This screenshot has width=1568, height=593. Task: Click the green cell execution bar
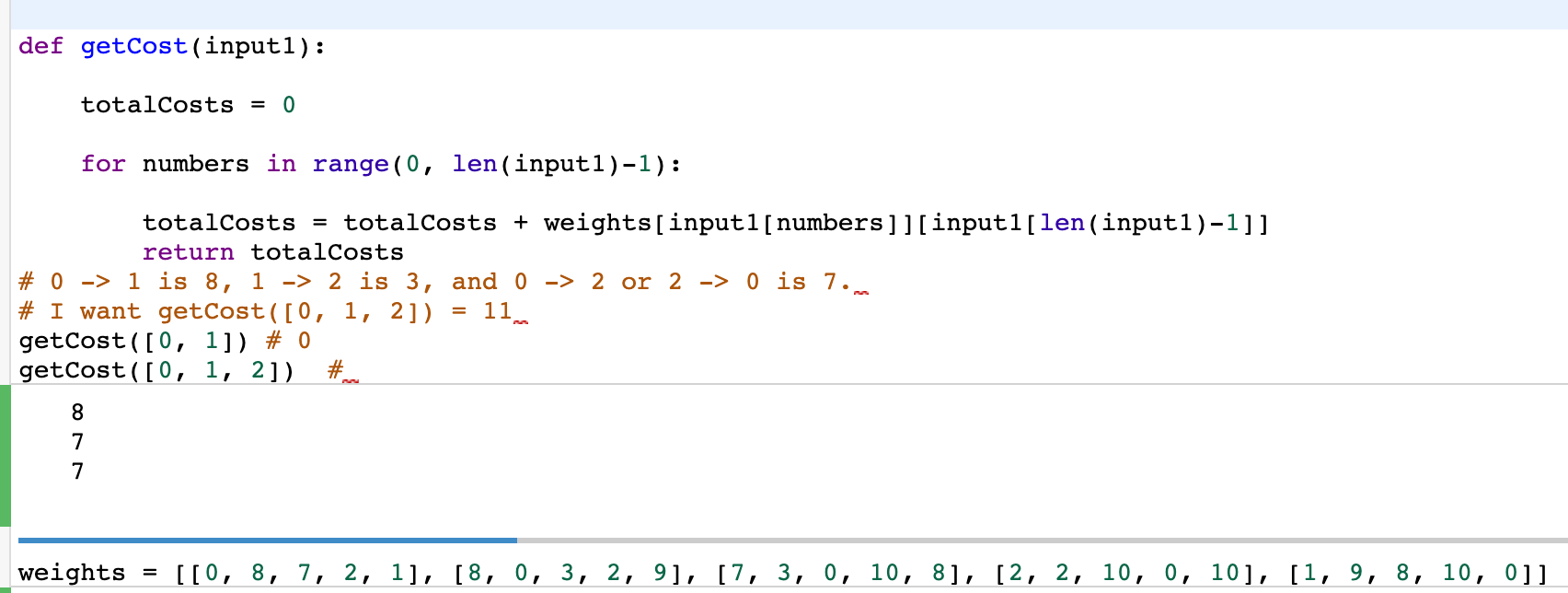[x=6, y=456]
